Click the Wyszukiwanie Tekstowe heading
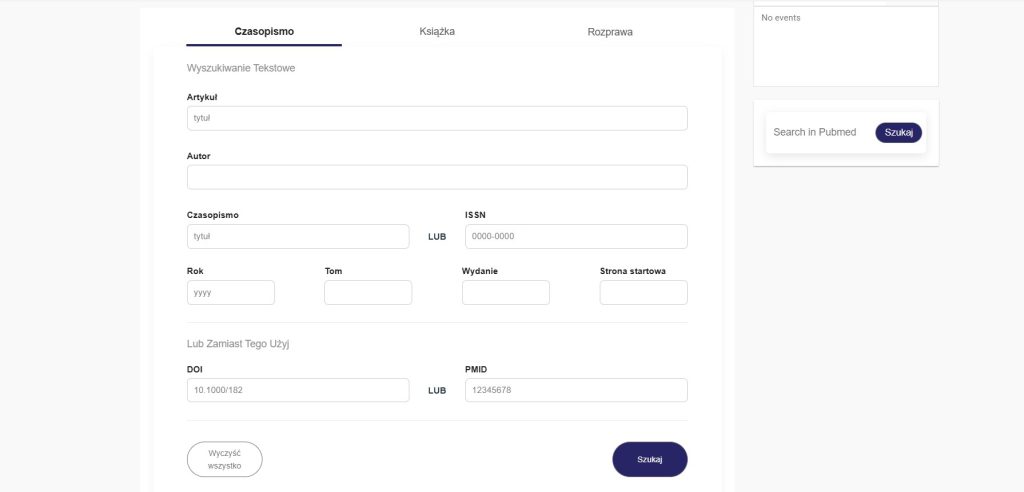Screen dimensions: 1024x492 point(241,68)
